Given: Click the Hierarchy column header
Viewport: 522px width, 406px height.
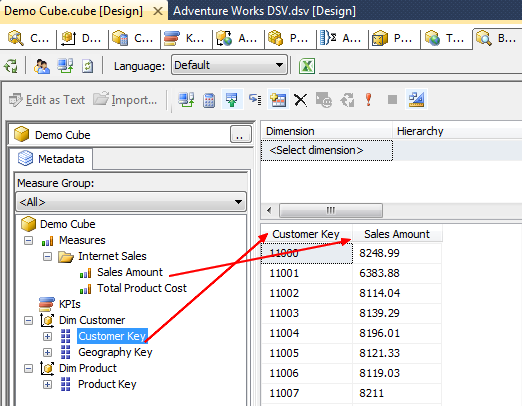Looking at the screenshot, I should click(457, 131).
